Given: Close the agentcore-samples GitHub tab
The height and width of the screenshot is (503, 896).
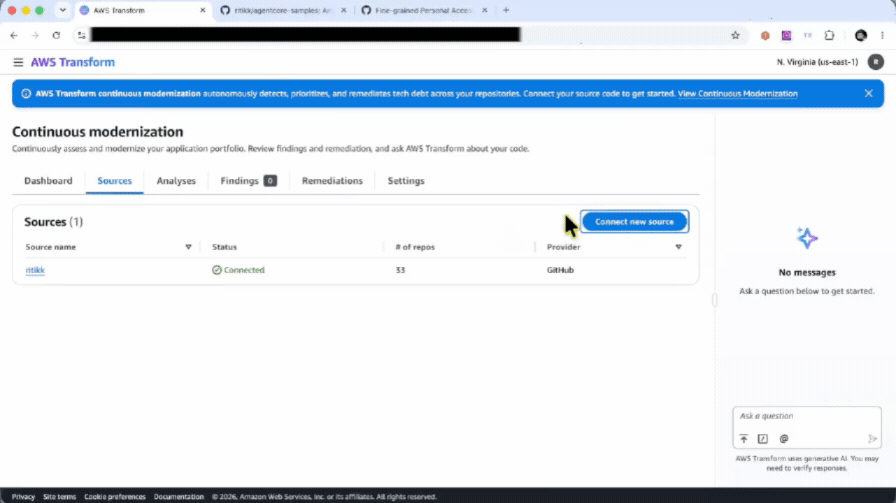Looking at the screenshot, I should pos(343,10).
